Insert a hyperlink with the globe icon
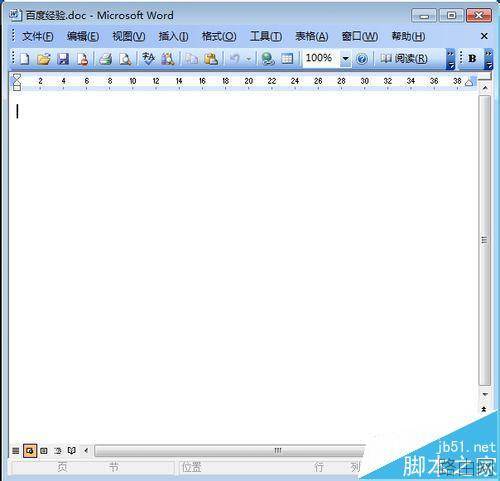This screenshot has width=500, height=481. coord(268,59)
